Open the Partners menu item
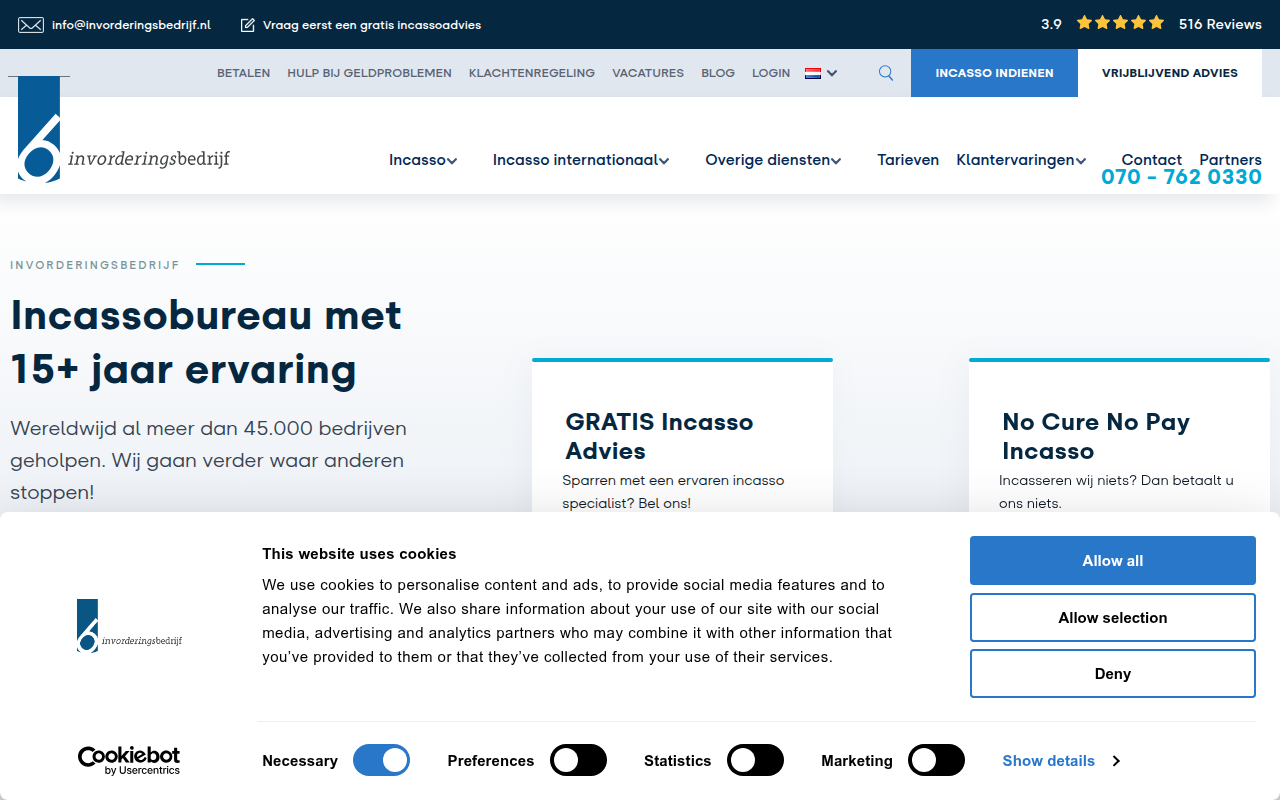This screenshot has width=1280, height=800. pyautogui.click(x=1230, y=160)
